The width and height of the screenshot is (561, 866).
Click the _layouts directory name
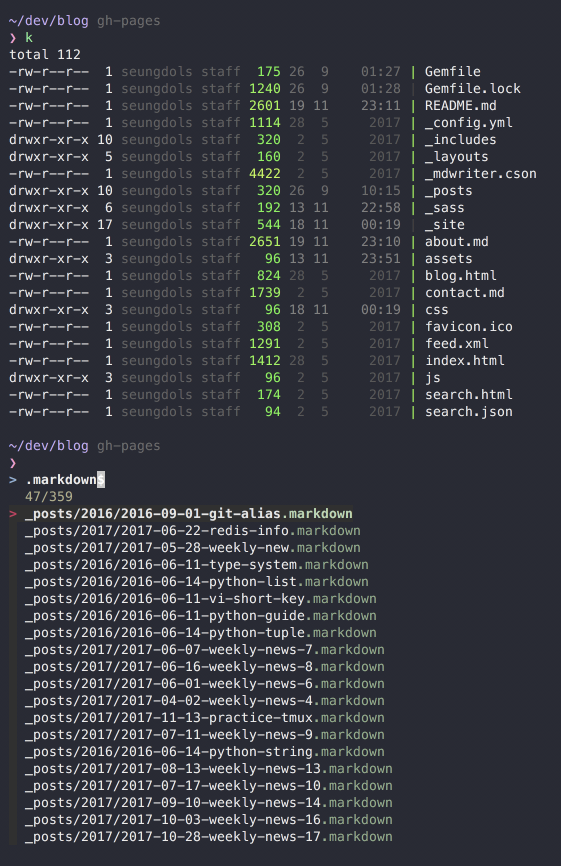(x=457, y=157)
